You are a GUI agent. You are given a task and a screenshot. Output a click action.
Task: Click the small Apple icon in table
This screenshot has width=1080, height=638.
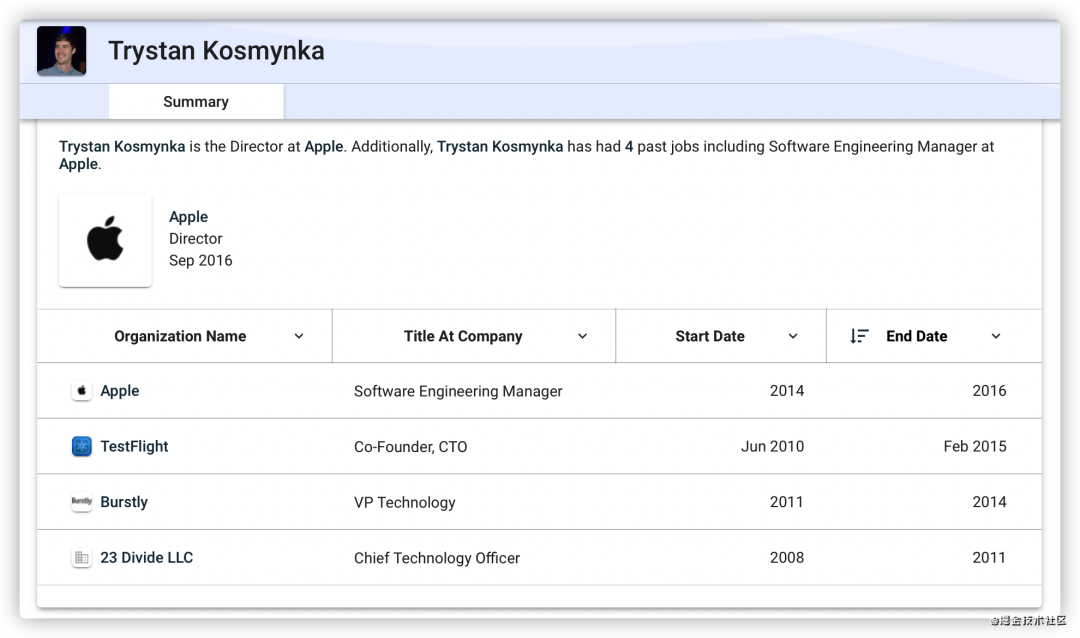pos(82,391)
